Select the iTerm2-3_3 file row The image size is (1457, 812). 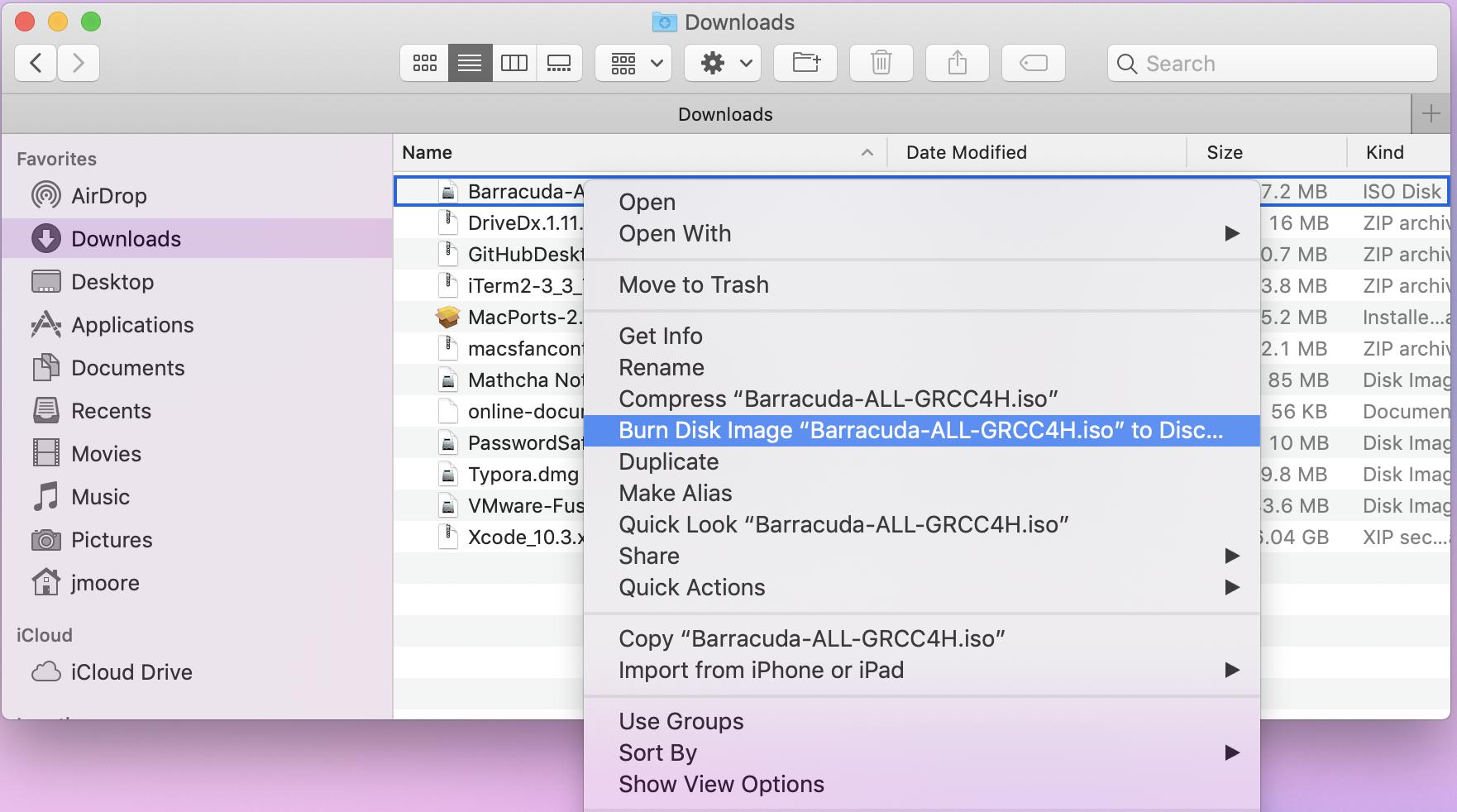pos(490,286)
